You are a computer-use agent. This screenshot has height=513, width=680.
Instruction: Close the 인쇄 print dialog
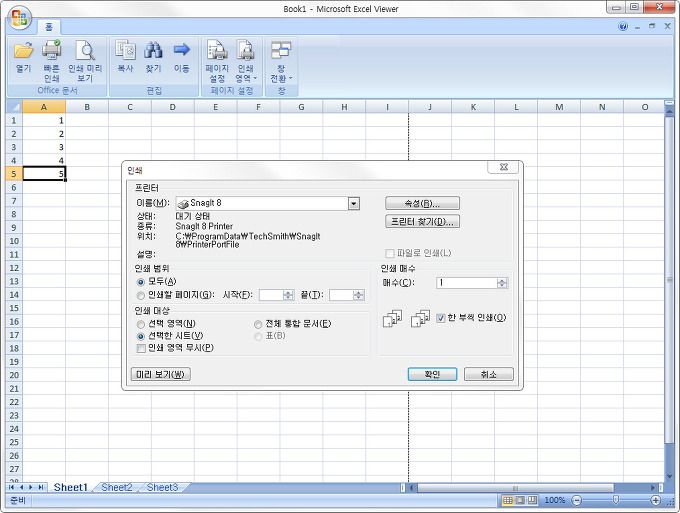(x=503, y=167)
